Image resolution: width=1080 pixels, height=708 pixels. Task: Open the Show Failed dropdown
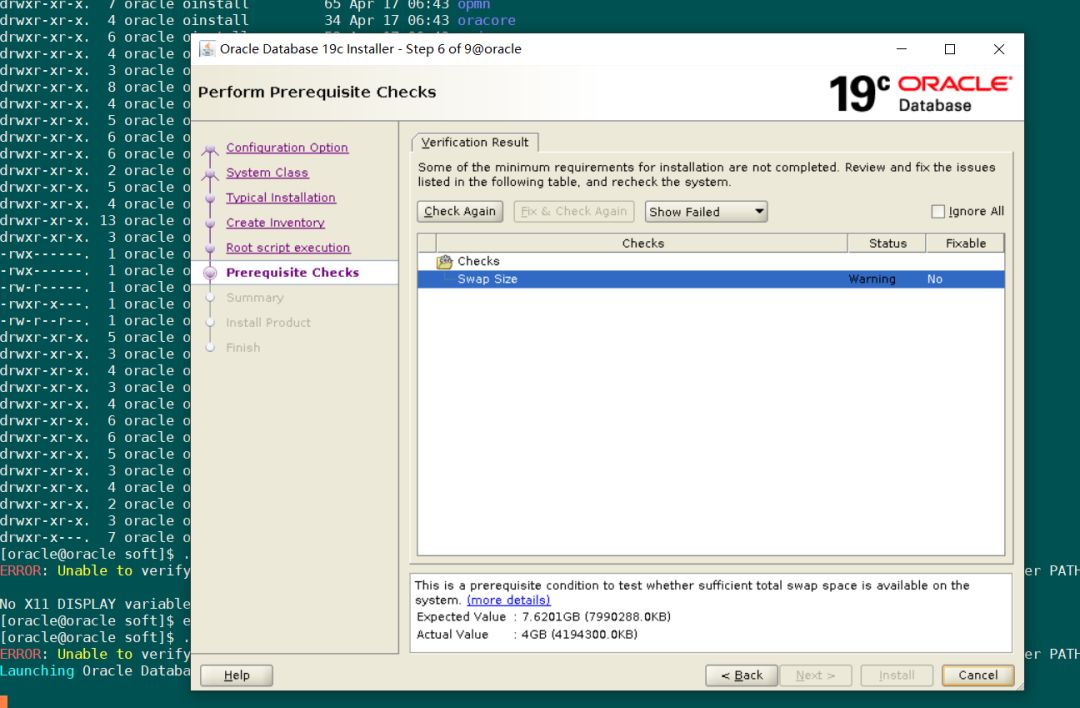pyautogui.click(x=706, y=211)
